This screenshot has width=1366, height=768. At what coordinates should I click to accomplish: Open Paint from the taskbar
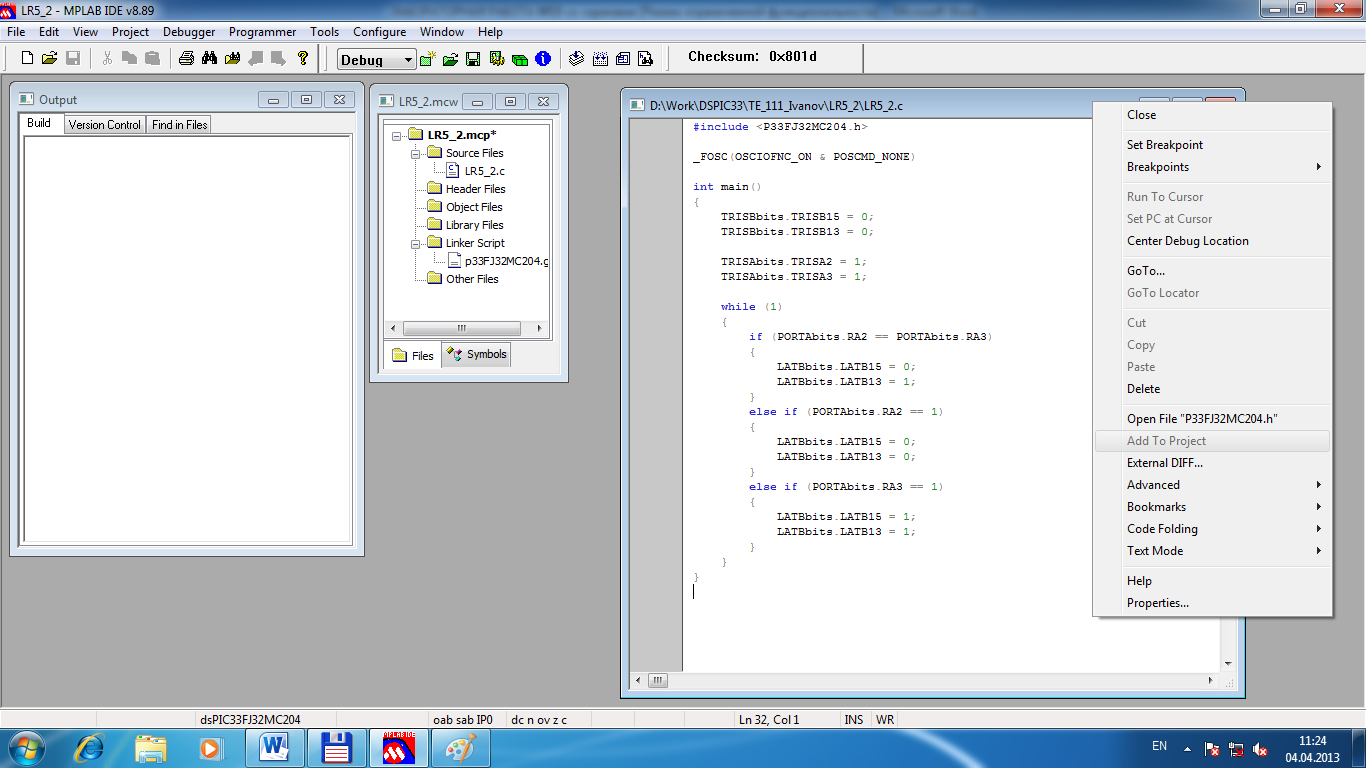coord(460,747)
